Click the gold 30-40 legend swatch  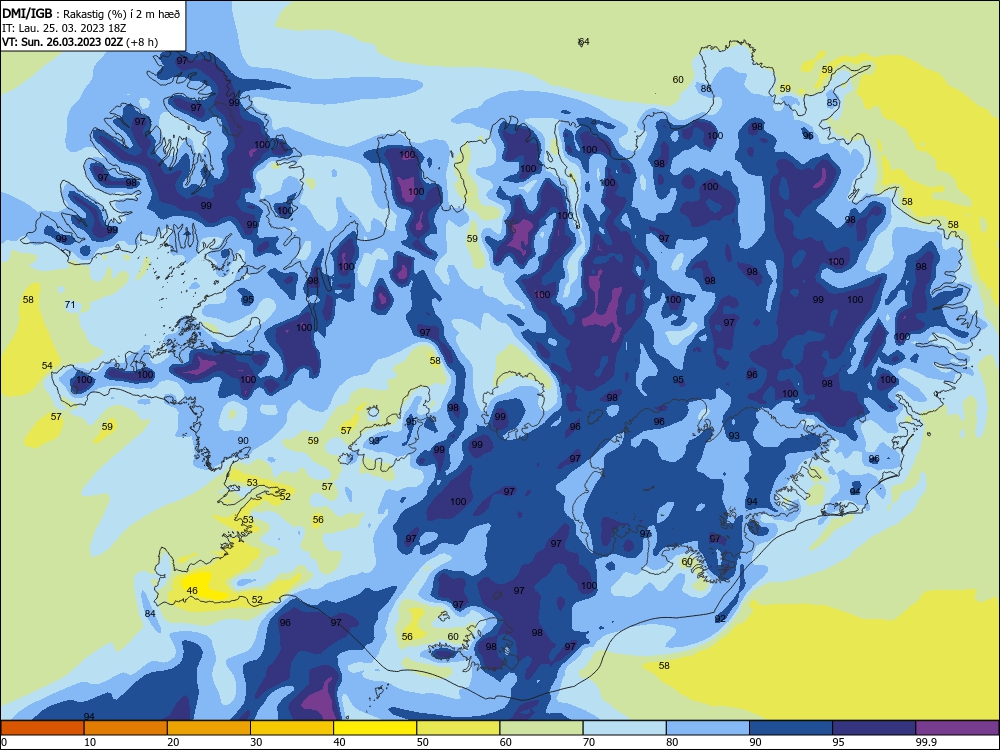[292, 728]
